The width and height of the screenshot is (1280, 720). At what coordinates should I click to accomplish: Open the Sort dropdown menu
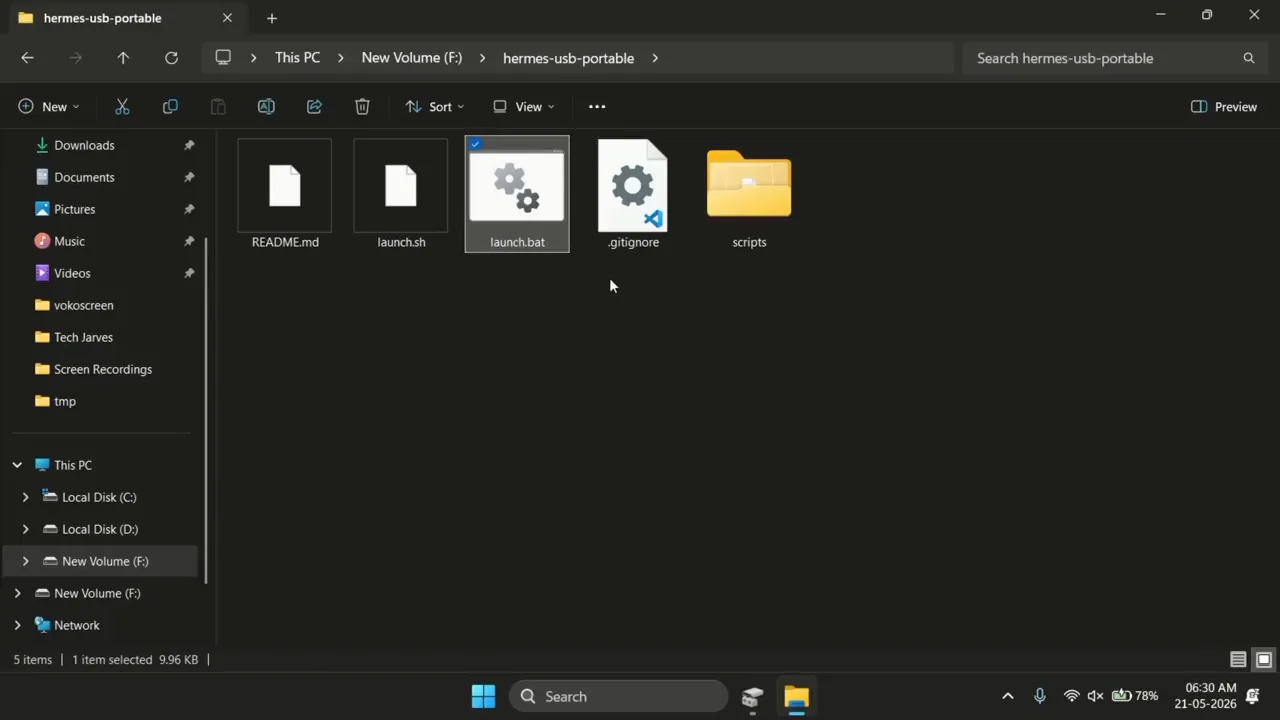point(434,107)
